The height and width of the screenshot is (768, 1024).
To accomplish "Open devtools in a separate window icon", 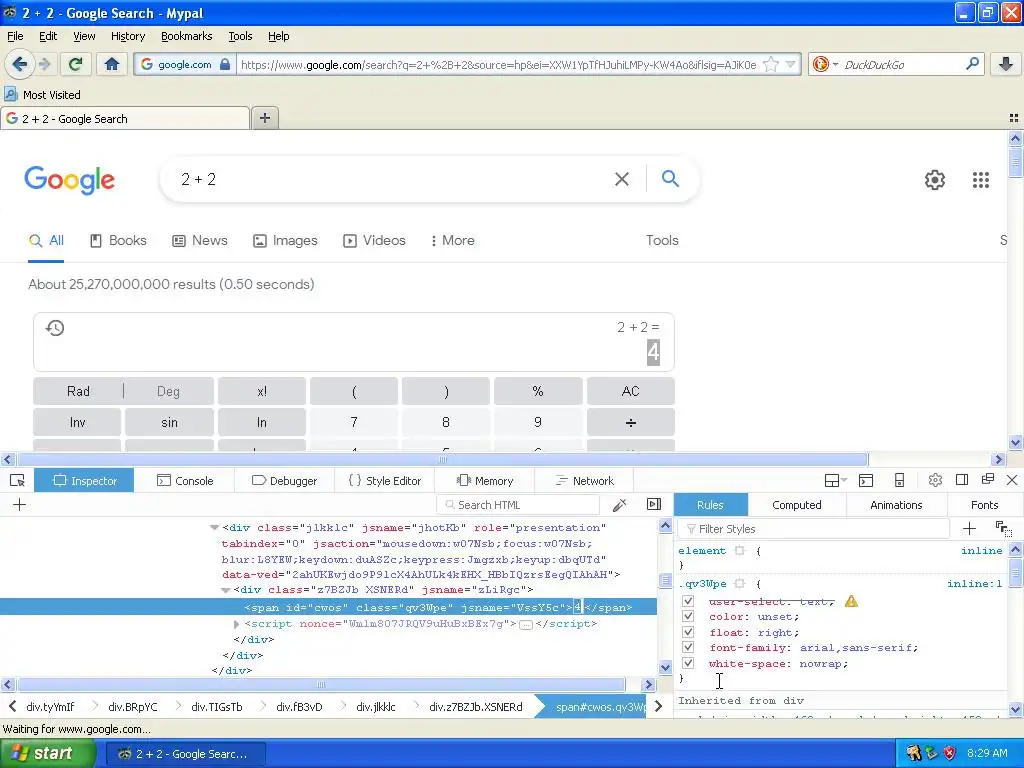I will [x=987, y=480].
